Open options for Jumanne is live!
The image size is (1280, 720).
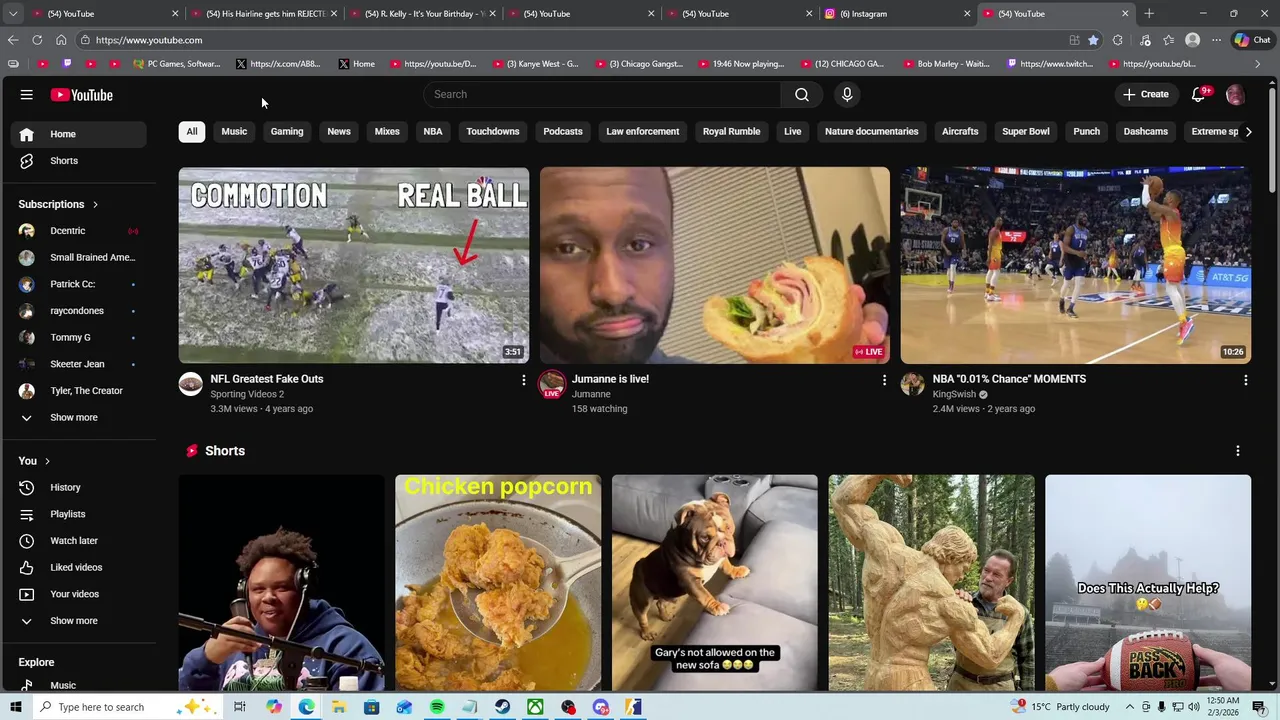(x=884, y=380)
